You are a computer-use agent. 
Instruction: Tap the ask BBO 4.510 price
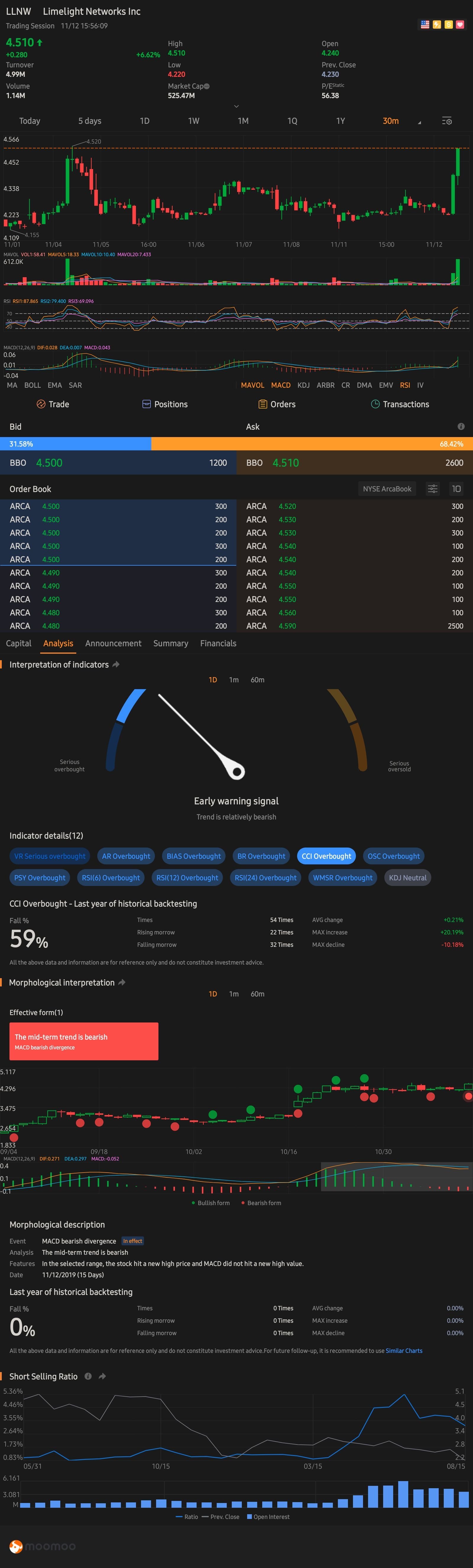coord(286,462)
